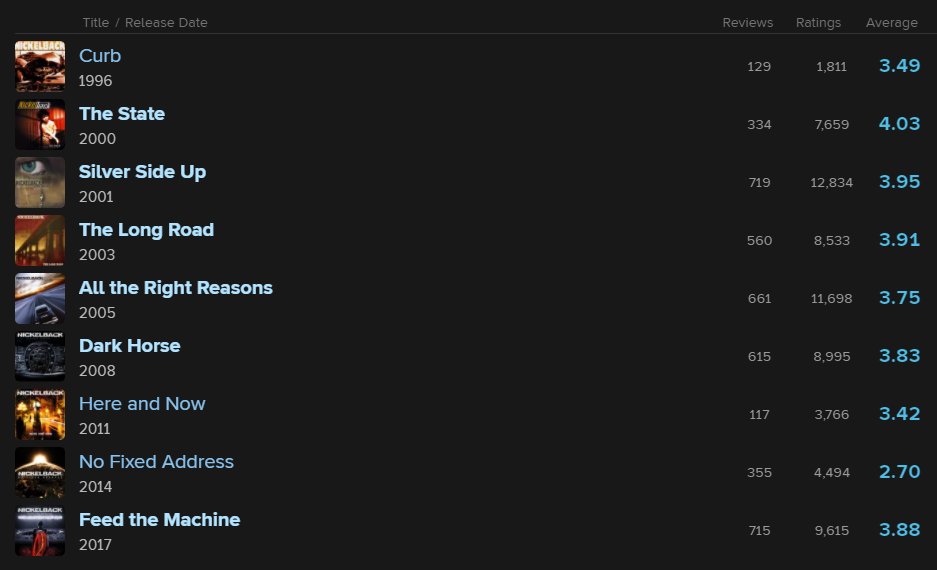Click the 2003 year under The Long Road
The image size is (937, 570).
coord(97,255)
